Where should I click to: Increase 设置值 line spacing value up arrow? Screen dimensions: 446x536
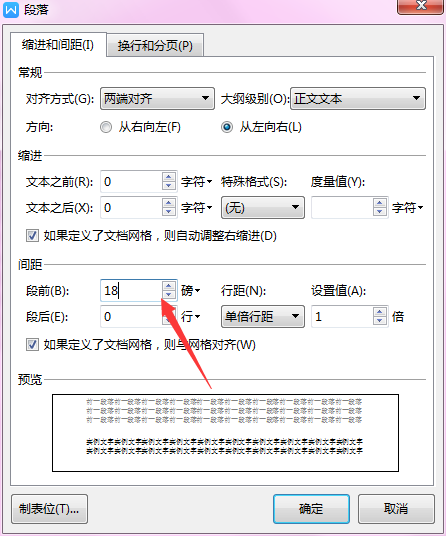[x=379, y=312]
